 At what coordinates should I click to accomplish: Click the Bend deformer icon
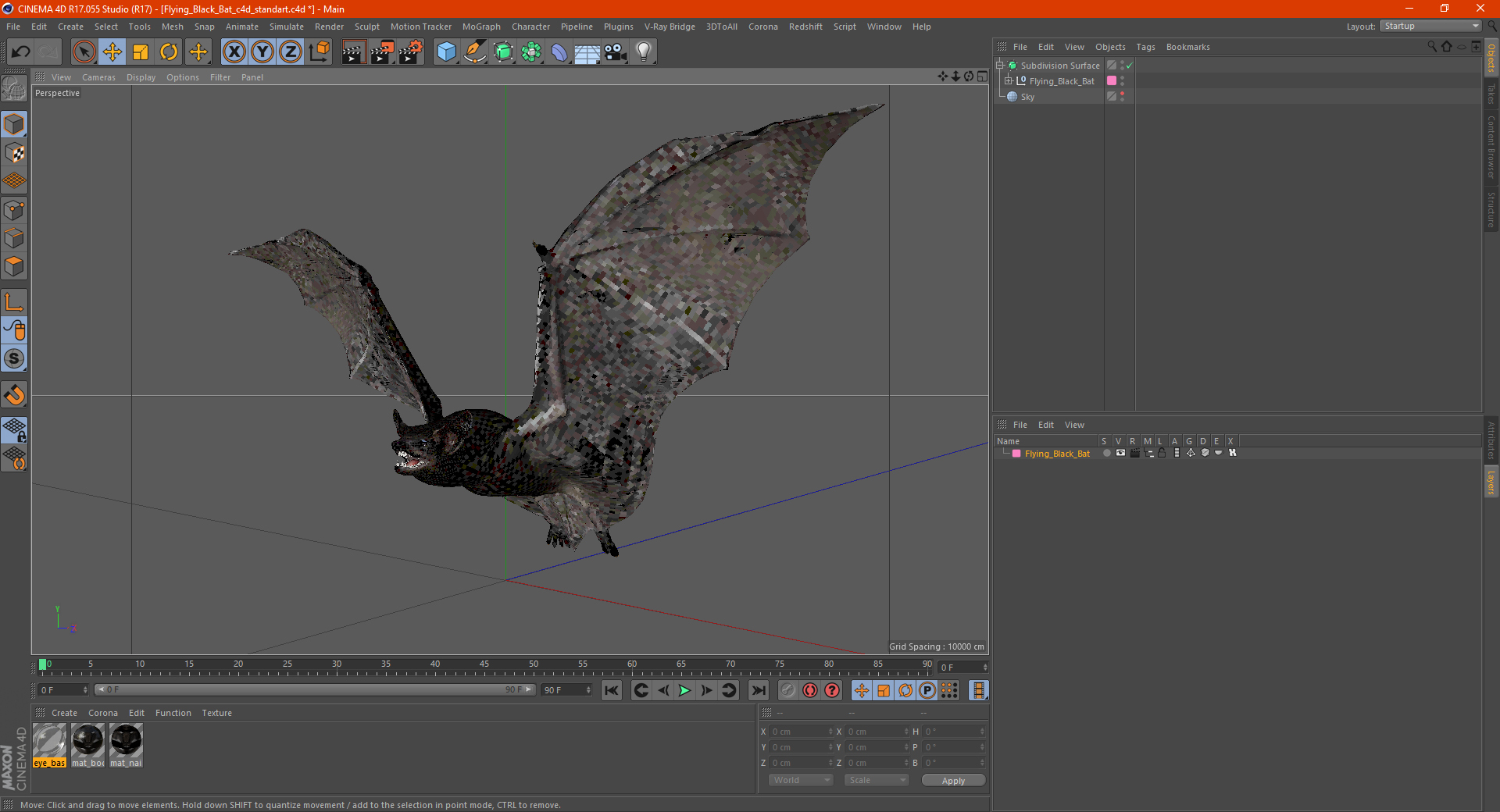click(x=559, y=52)
